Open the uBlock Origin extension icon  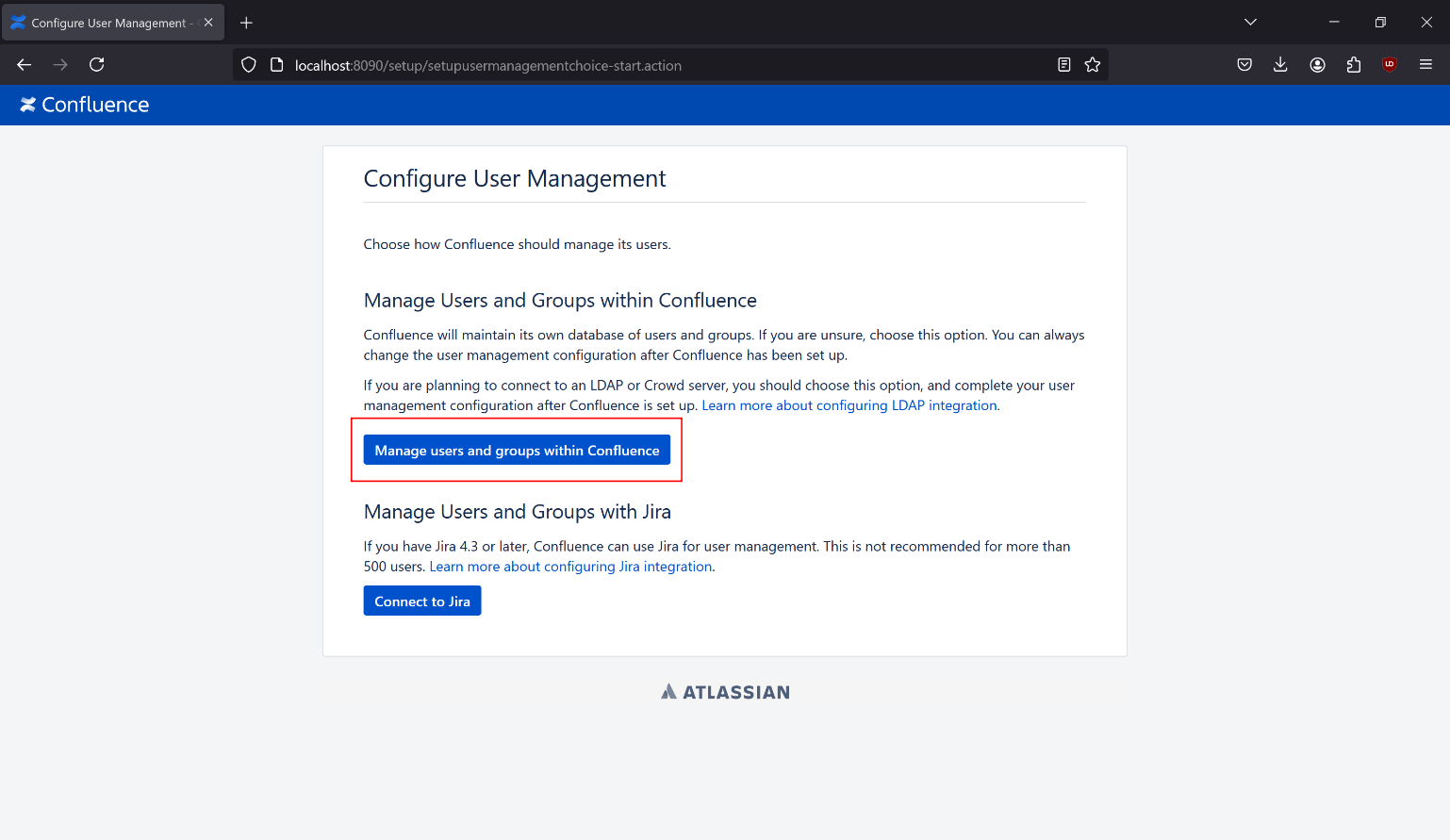pyautogui.click(x=1390, y=65)
